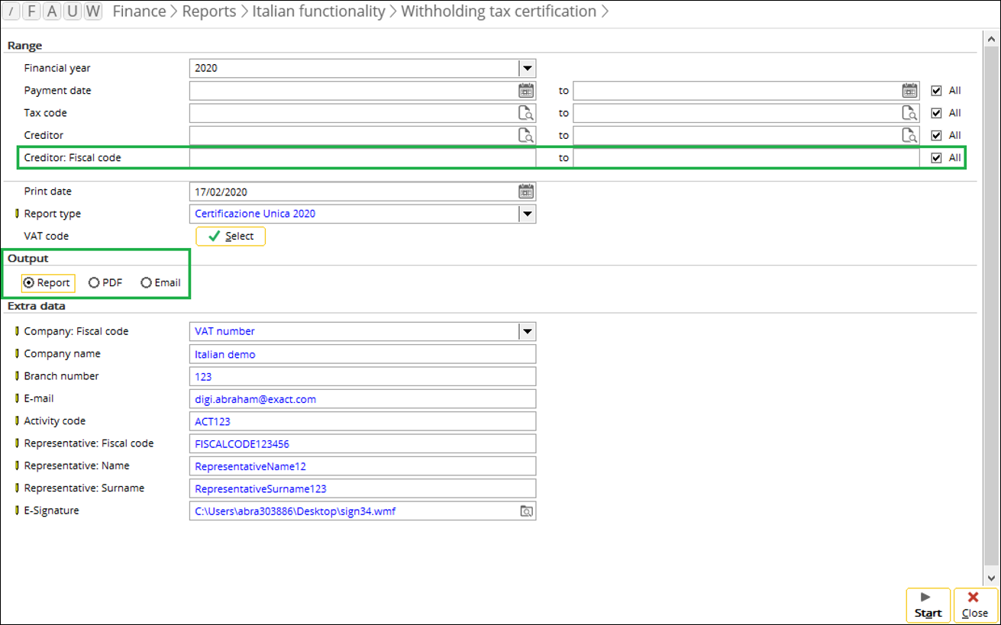Go to Withholding tax certification breadcrumb
The height and width of the screenshot is (625, 1001).
[x=499, y=11]
